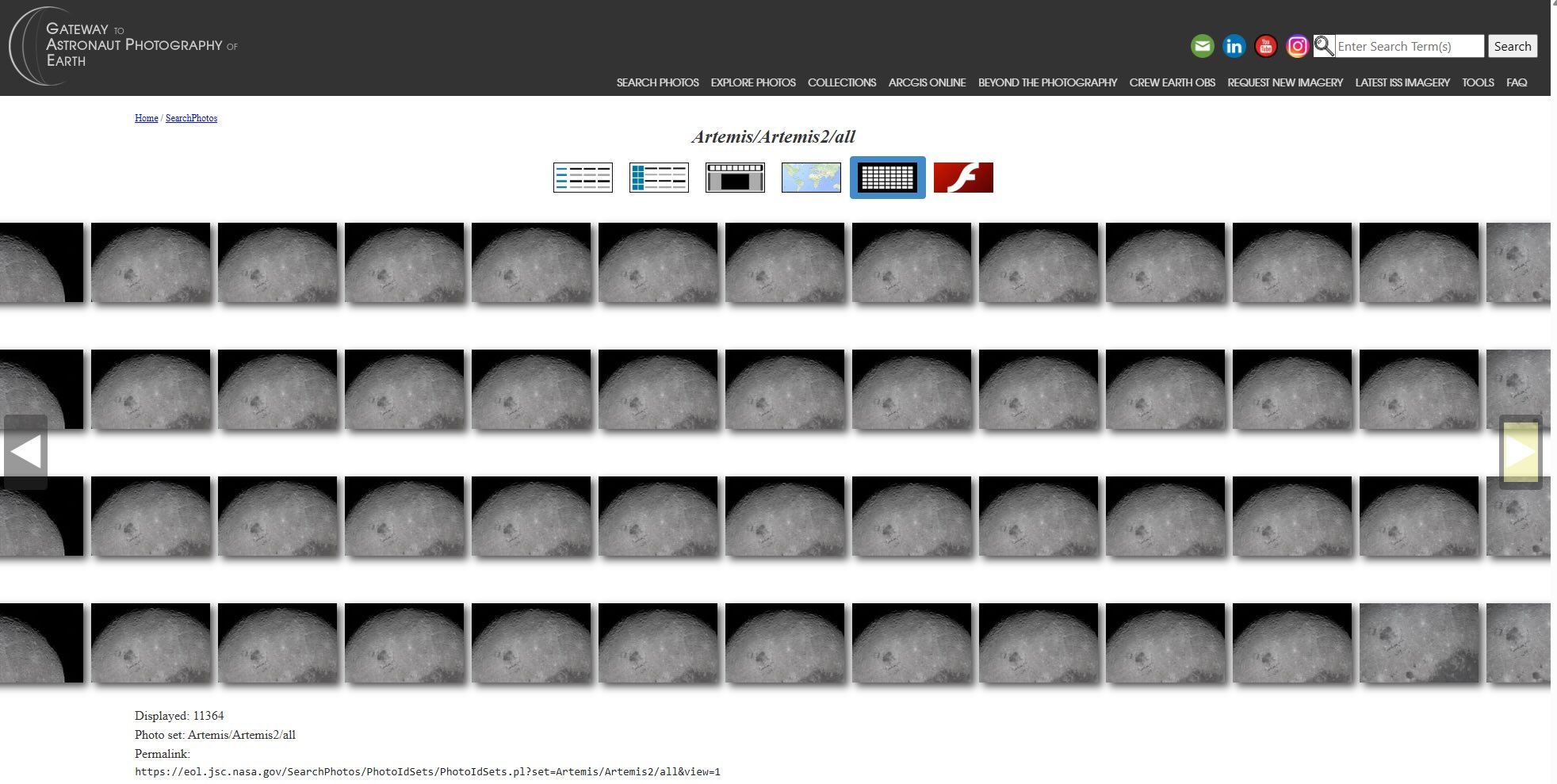
Task: Follow the SearchPhotos breadcrumb link
Action: click(x=191, y=118)
